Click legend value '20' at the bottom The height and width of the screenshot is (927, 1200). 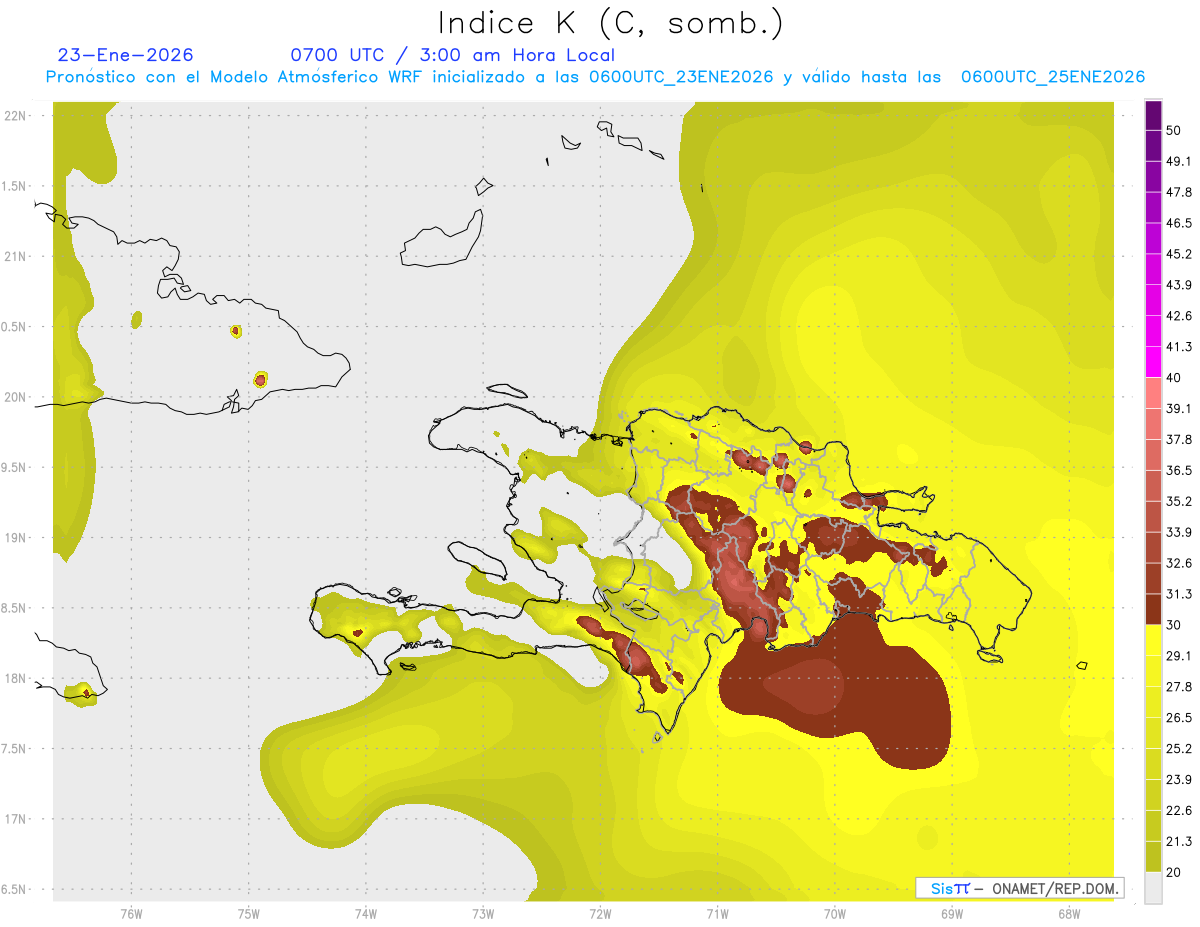click(x=1175, y=873)
